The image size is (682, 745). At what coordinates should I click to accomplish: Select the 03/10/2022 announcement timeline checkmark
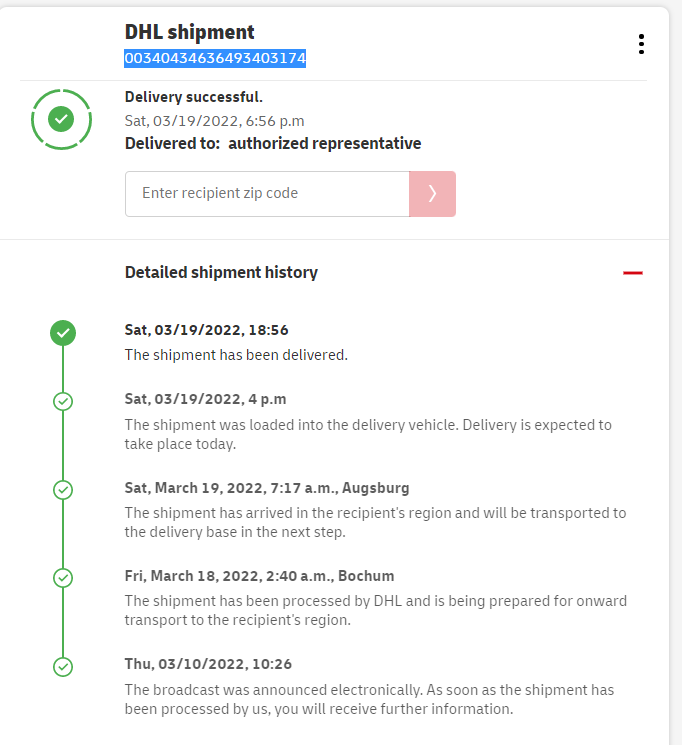tap(63, 666)
